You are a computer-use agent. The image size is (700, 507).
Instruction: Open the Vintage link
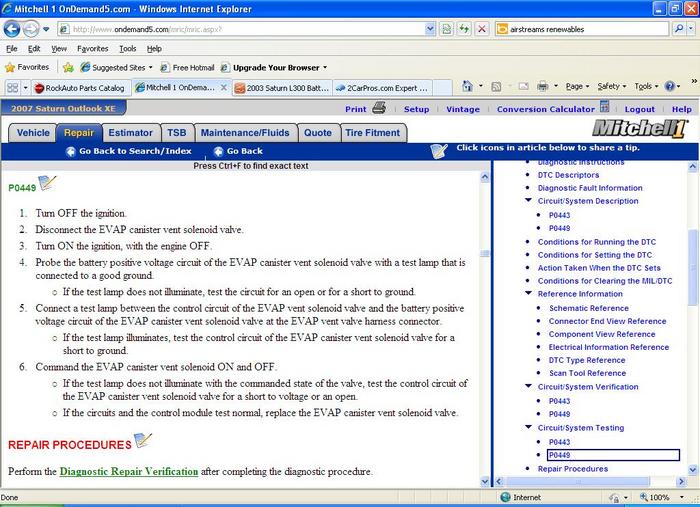pyautogui.click(x=463, y=109)
